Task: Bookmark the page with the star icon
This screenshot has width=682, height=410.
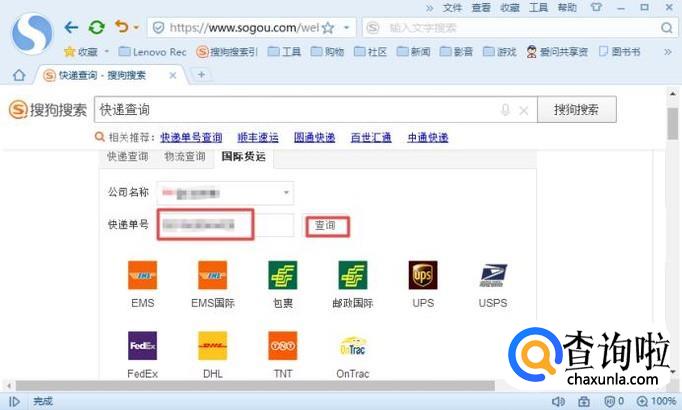Action: tap(328, 28)
